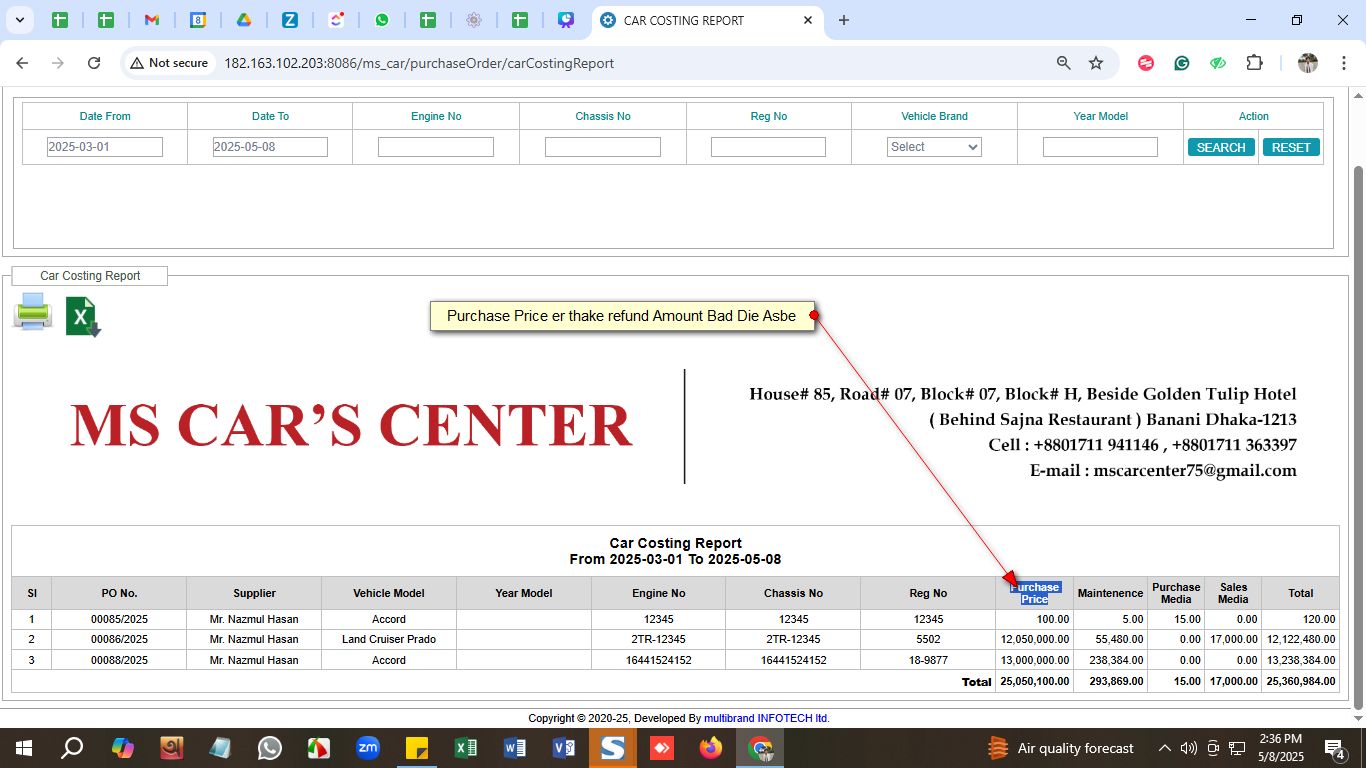This screenshot has height=768, width=1366.
Task: Open Visio from the taskbar
Action: coord(564,748)
